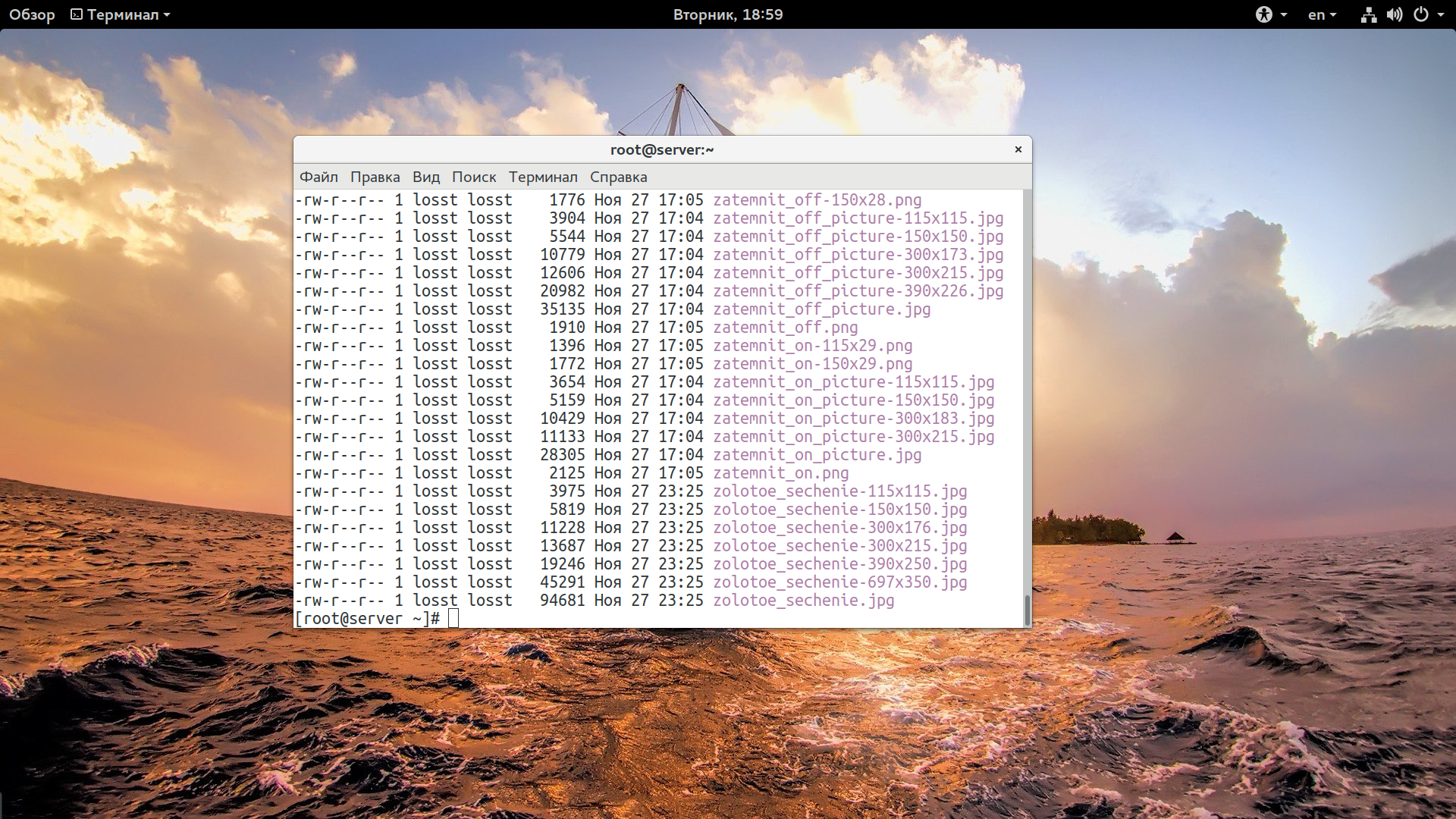Open the Справка help menu

618,177
